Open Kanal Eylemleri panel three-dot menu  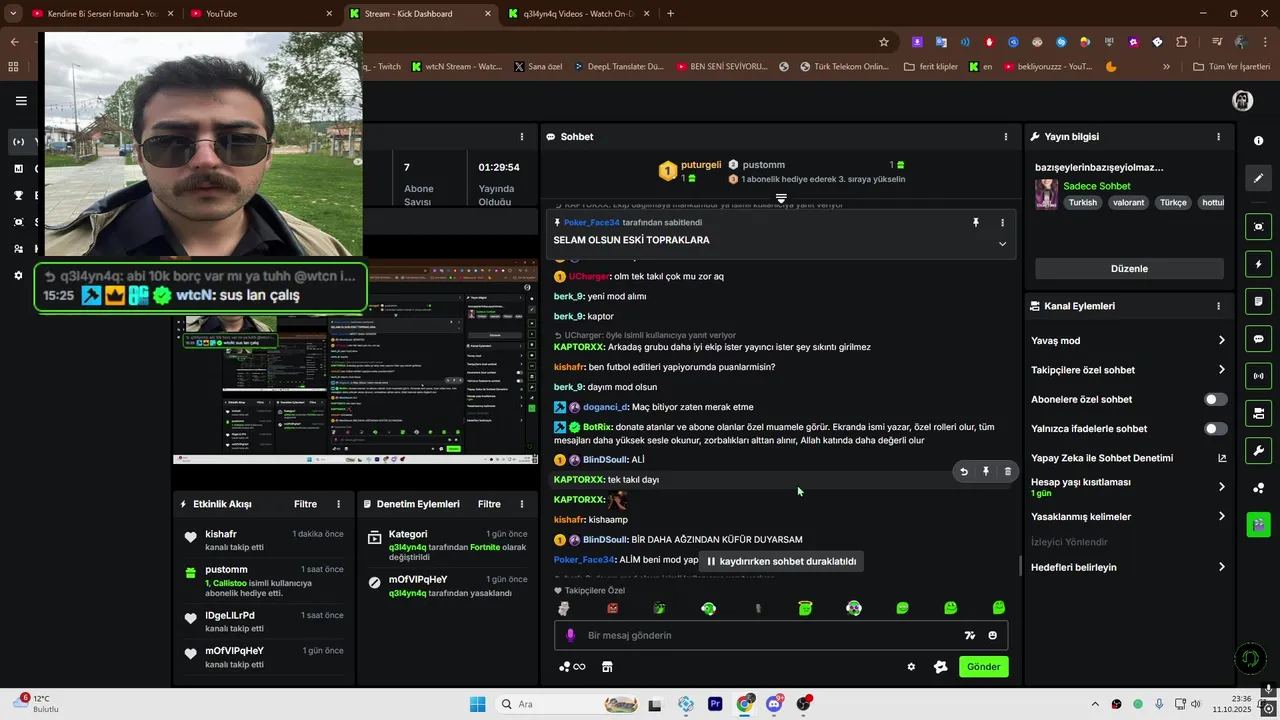[1218, 306]
